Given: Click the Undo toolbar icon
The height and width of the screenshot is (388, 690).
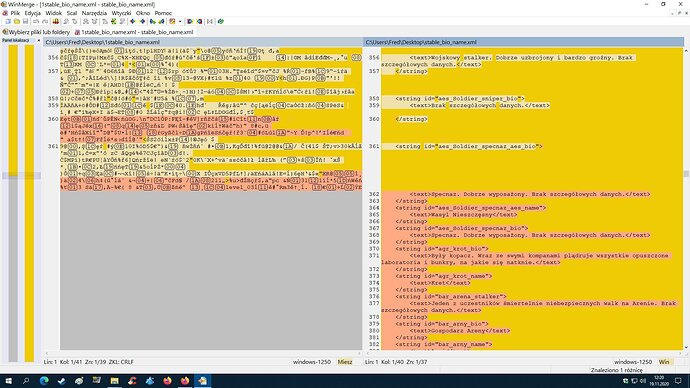Looking at the screenshot, I should click(x=35, y=21).
